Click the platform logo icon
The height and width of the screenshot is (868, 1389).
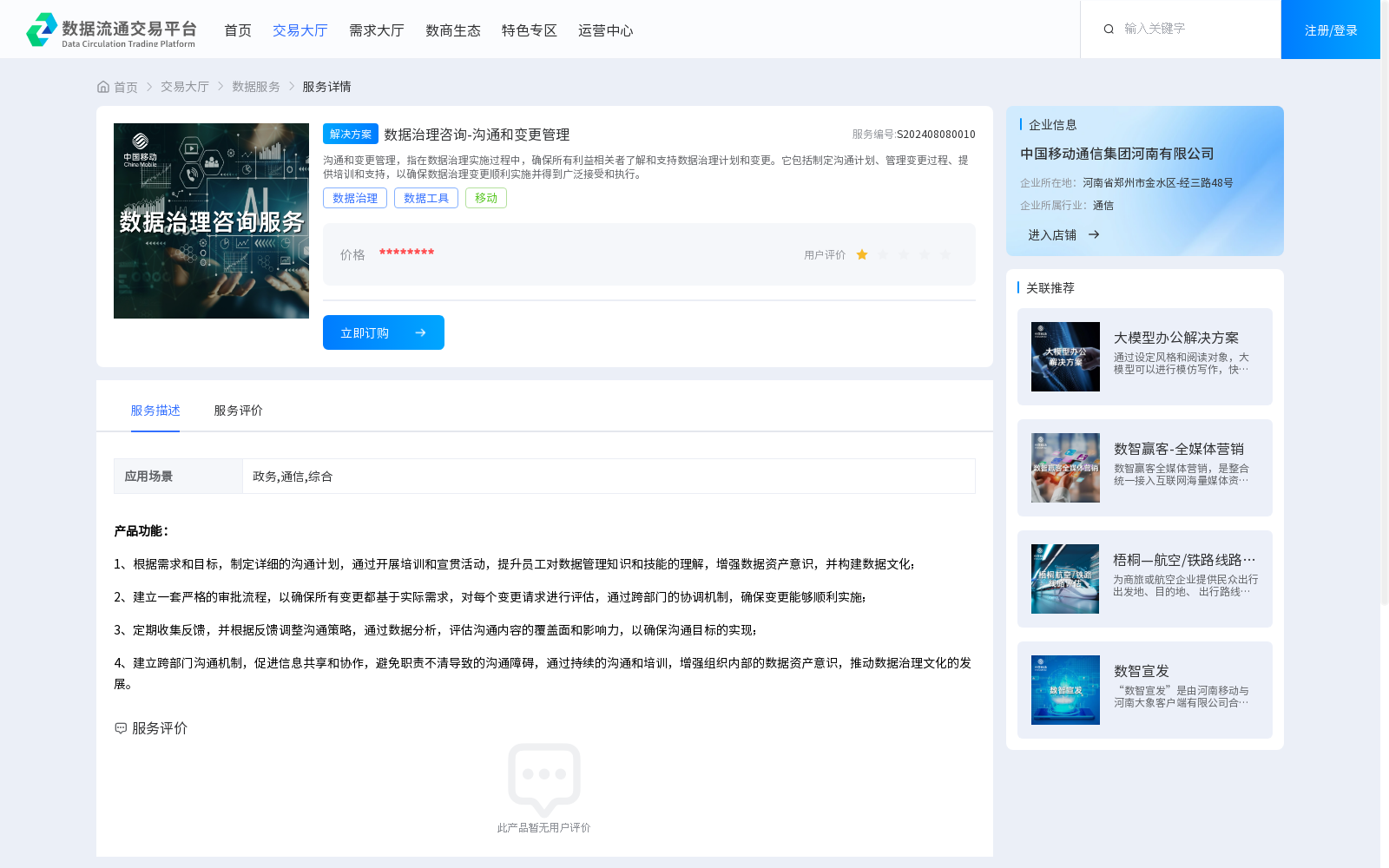tap(42, 30)
